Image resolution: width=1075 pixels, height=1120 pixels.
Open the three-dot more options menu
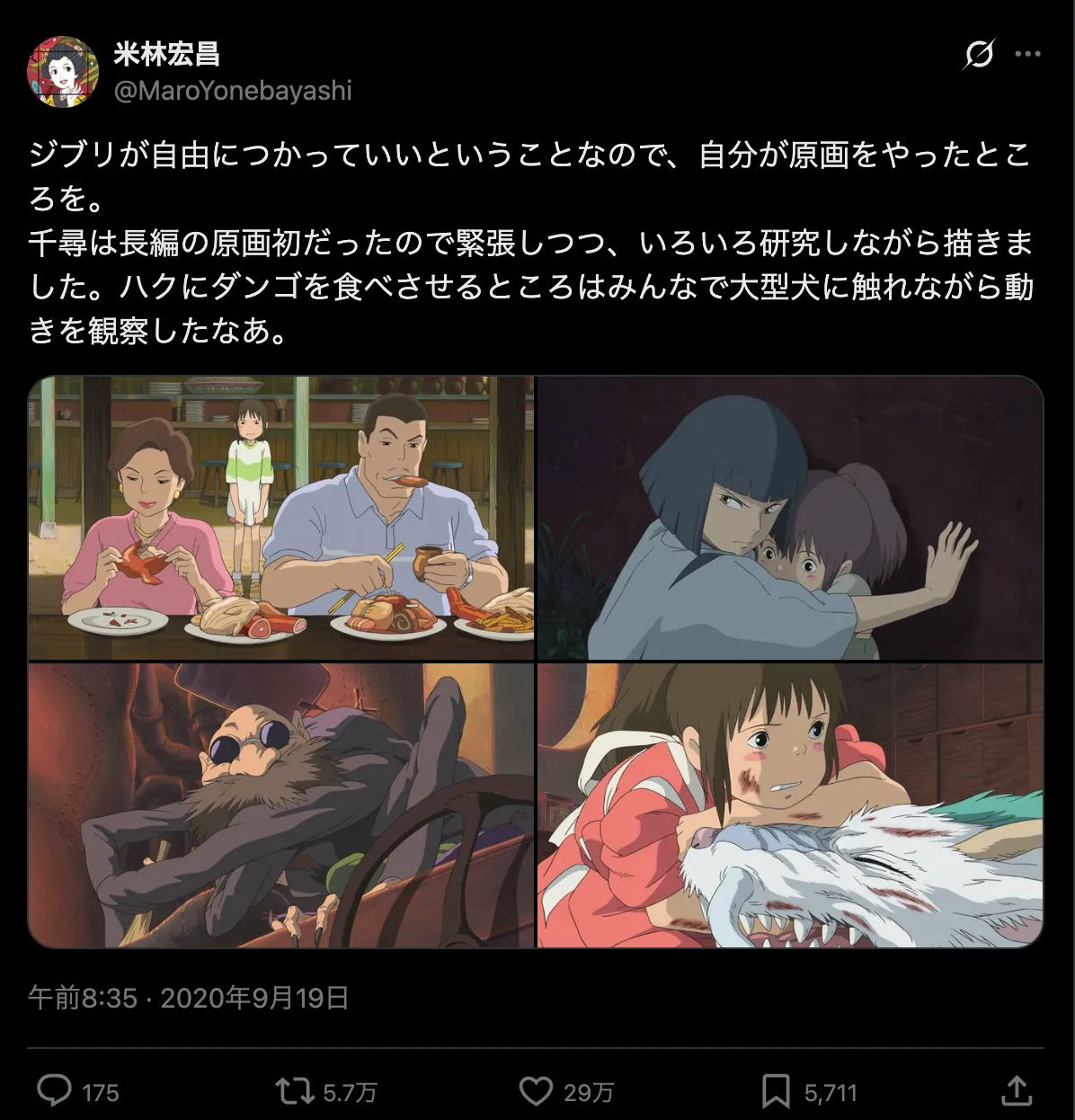point(1027,55)
